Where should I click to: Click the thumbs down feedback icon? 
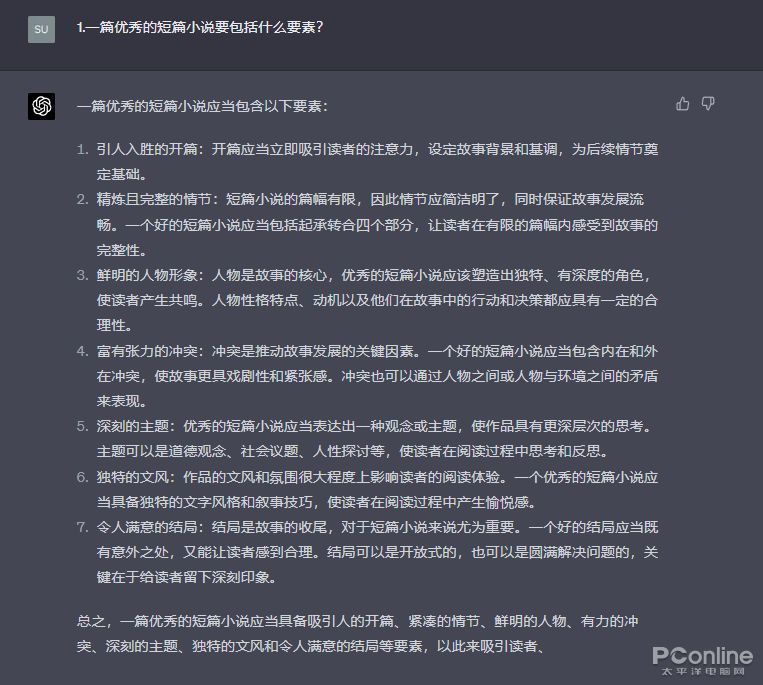708,104
